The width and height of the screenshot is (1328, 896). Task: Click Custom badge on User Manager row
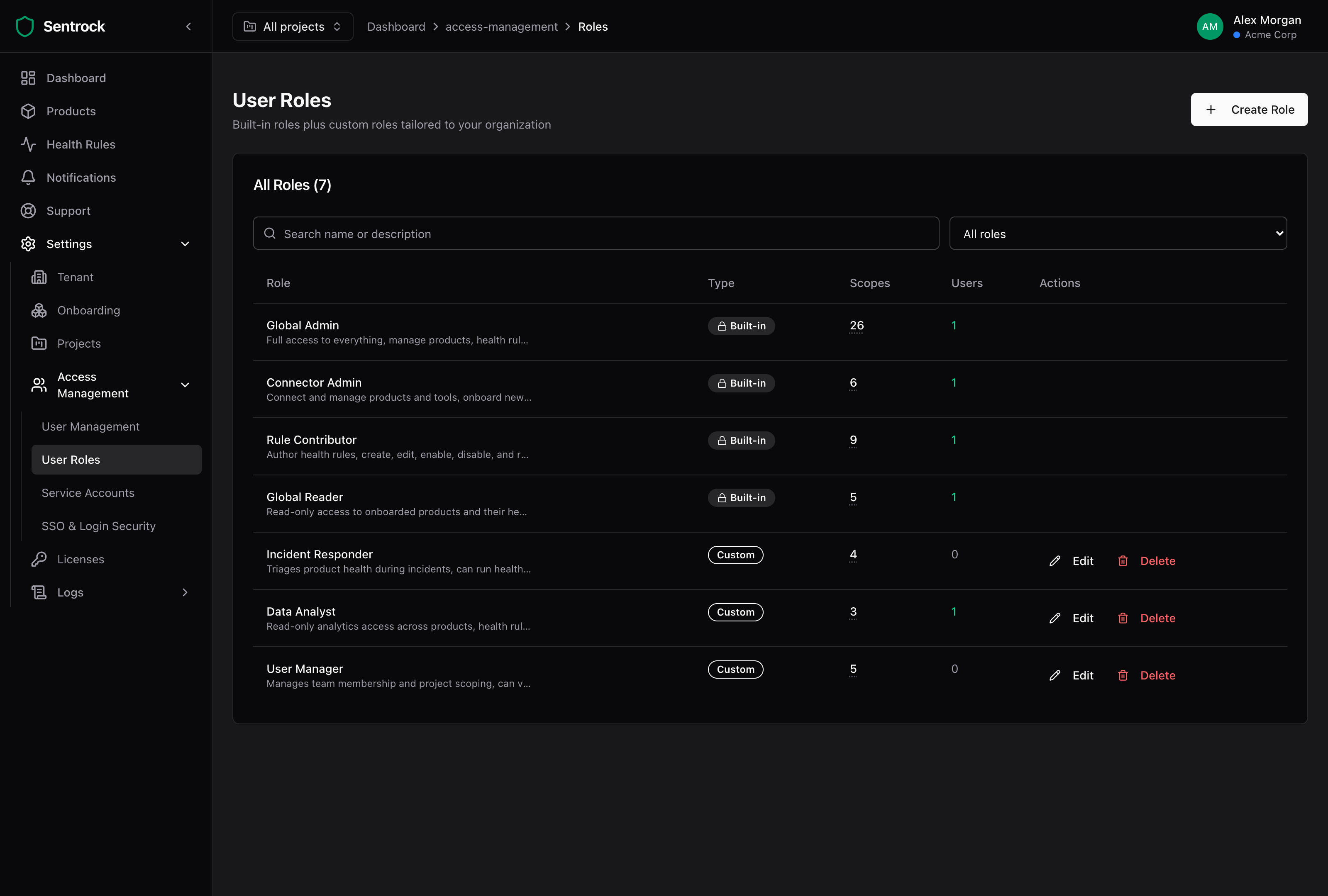[x=735, y=669]
